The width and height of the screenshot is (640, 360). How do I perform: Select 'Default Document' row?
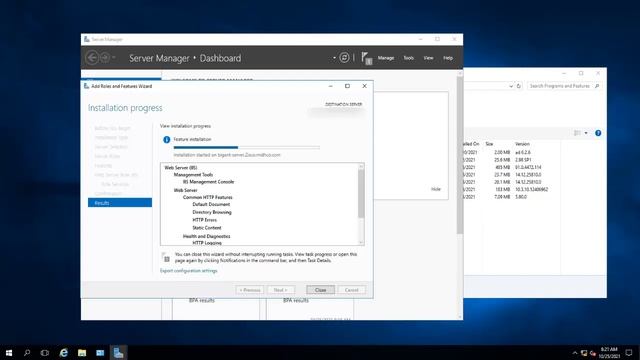pyautogui.click(x=211, y=204)
